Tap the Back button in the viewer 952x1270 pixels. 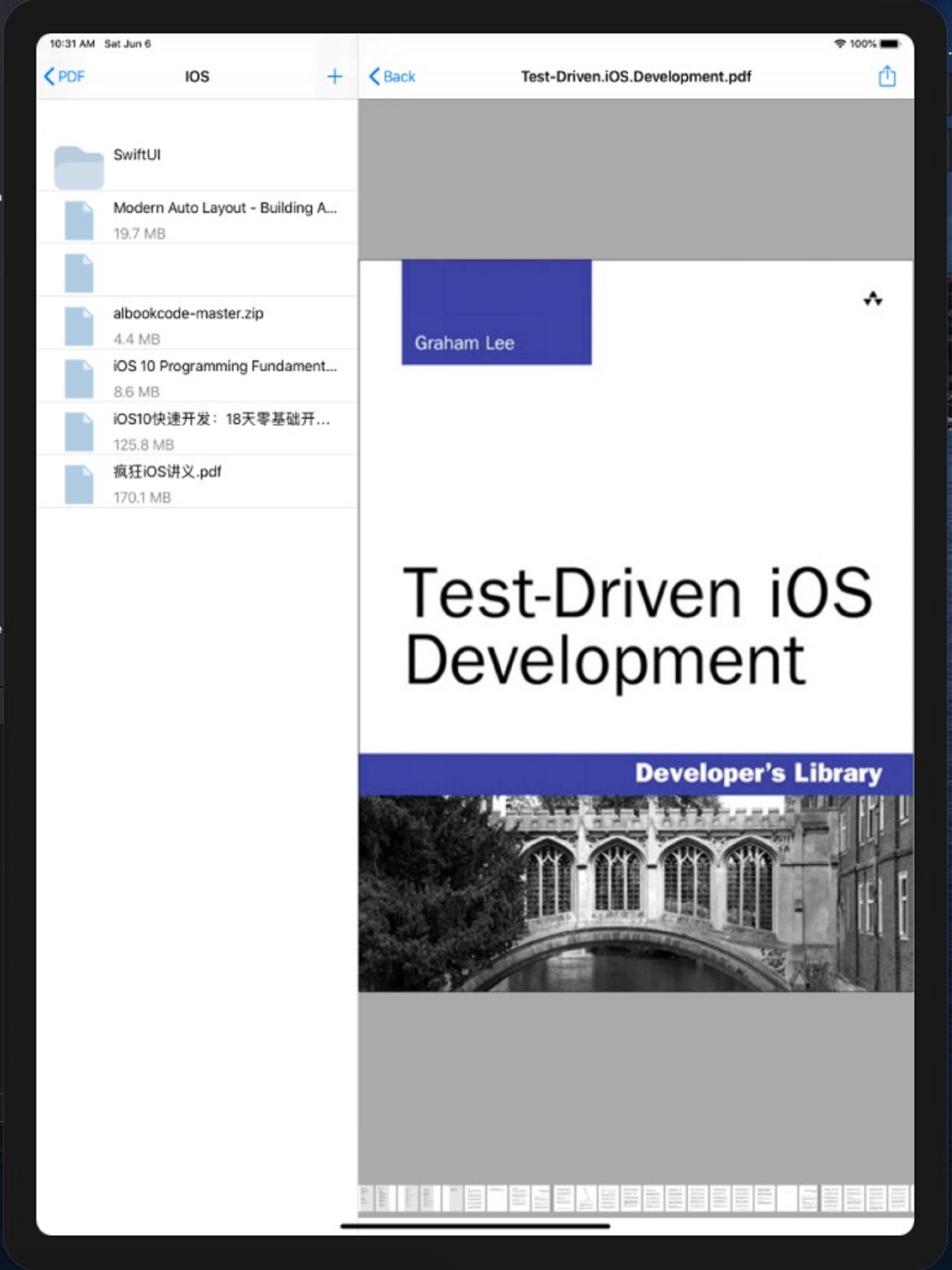pos(392,76)
